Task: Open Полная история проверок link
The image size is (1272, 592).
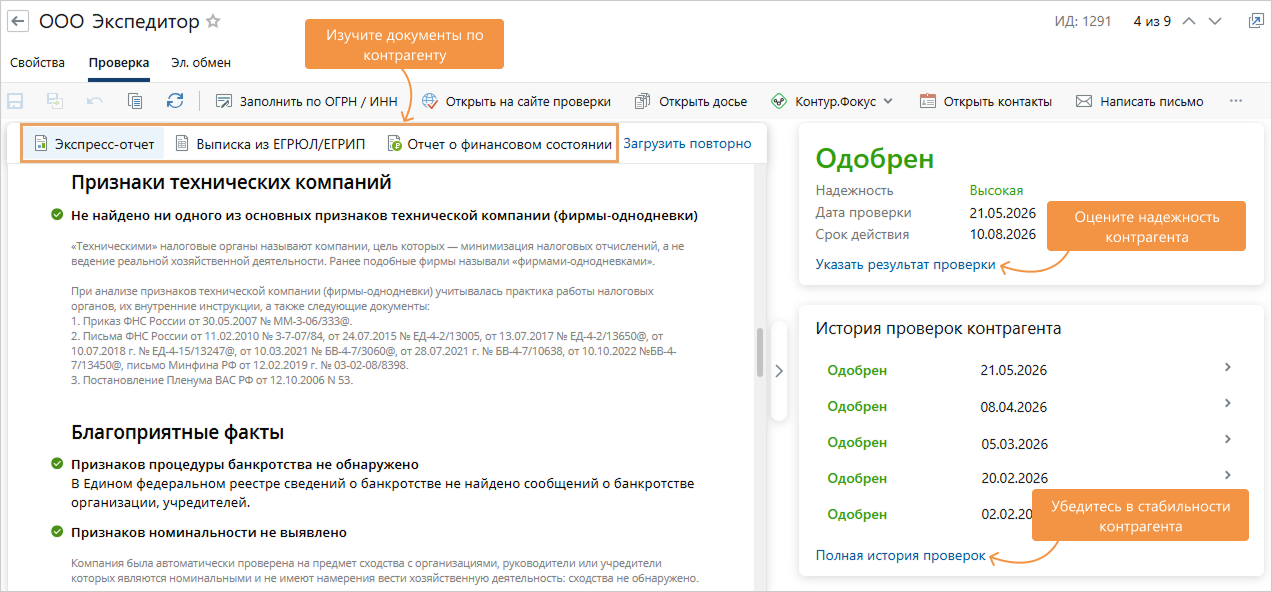Action: 900,555
